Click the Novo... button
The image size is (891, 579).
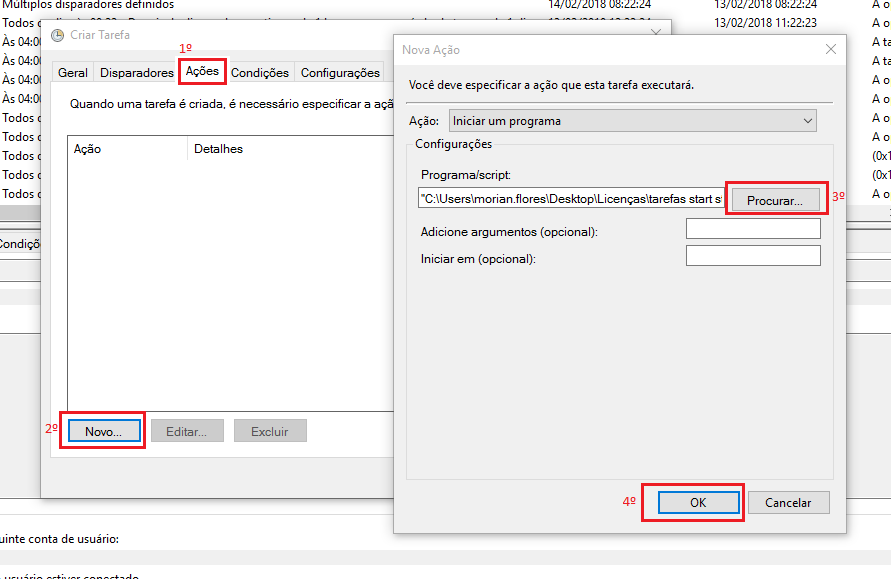pos(103,432)
